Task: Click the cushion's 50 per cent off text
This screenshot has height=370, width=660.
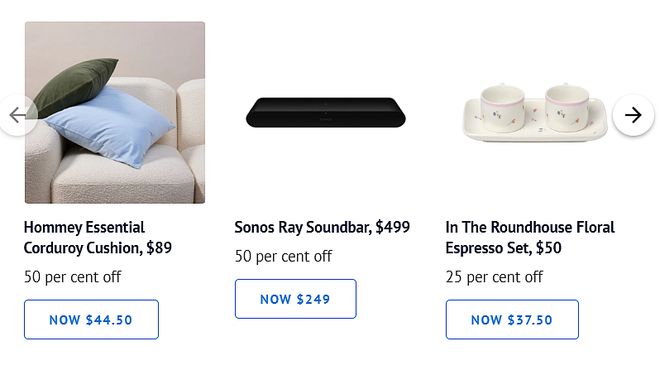Action: (72, 277)
